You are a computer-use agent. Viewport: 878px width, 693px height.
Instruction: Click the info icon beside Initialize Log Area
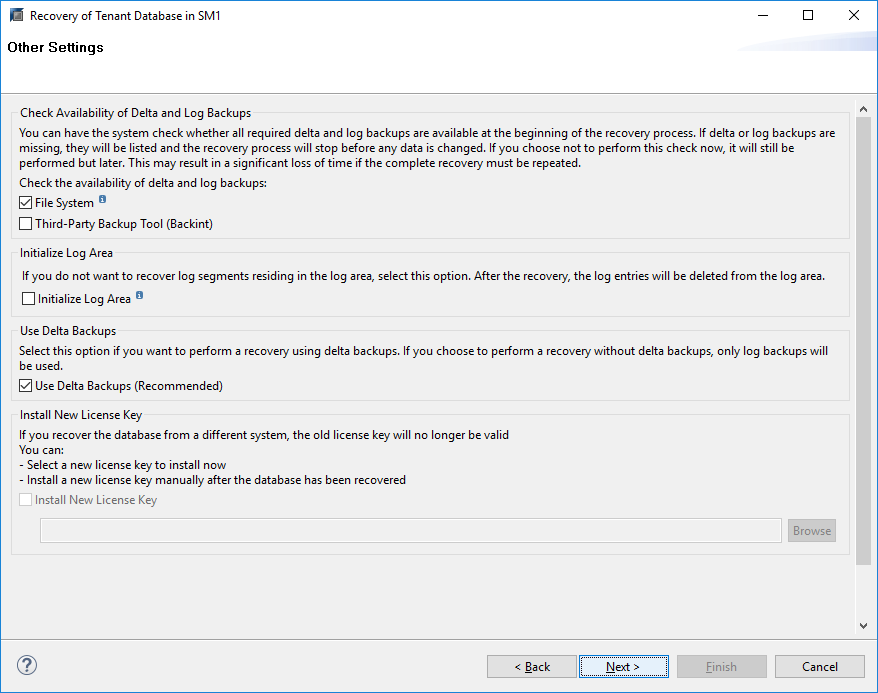coord(140,296)
